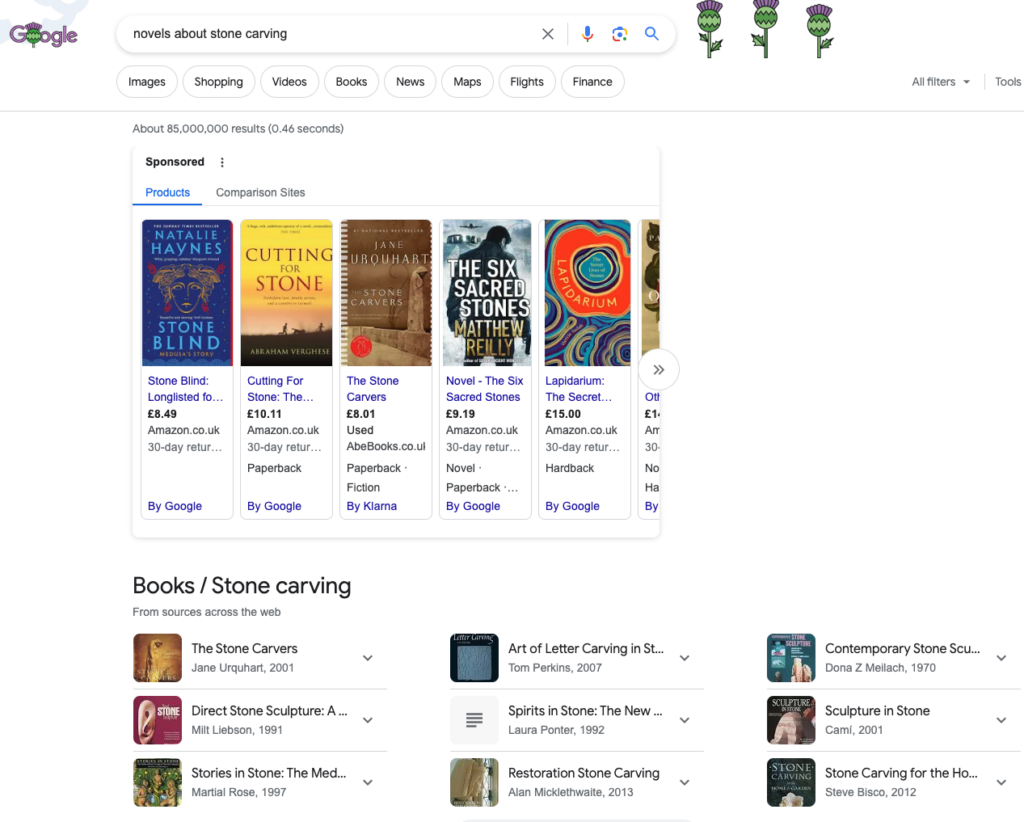1024x822 pixels.
Task: Click the Google thistle logo
Action: tap(43, 34)
